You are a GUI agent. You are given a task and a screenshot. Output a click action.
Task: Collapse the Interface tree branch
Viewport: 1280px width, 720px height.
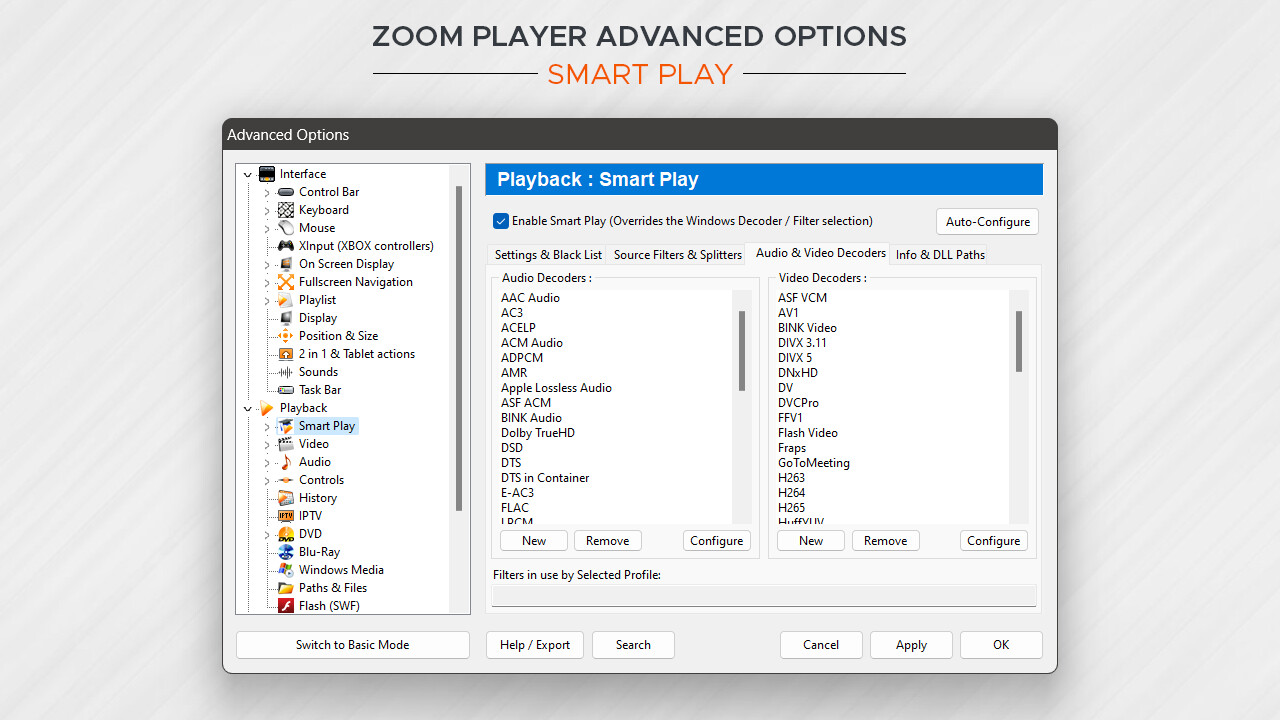tap(247, 173)
